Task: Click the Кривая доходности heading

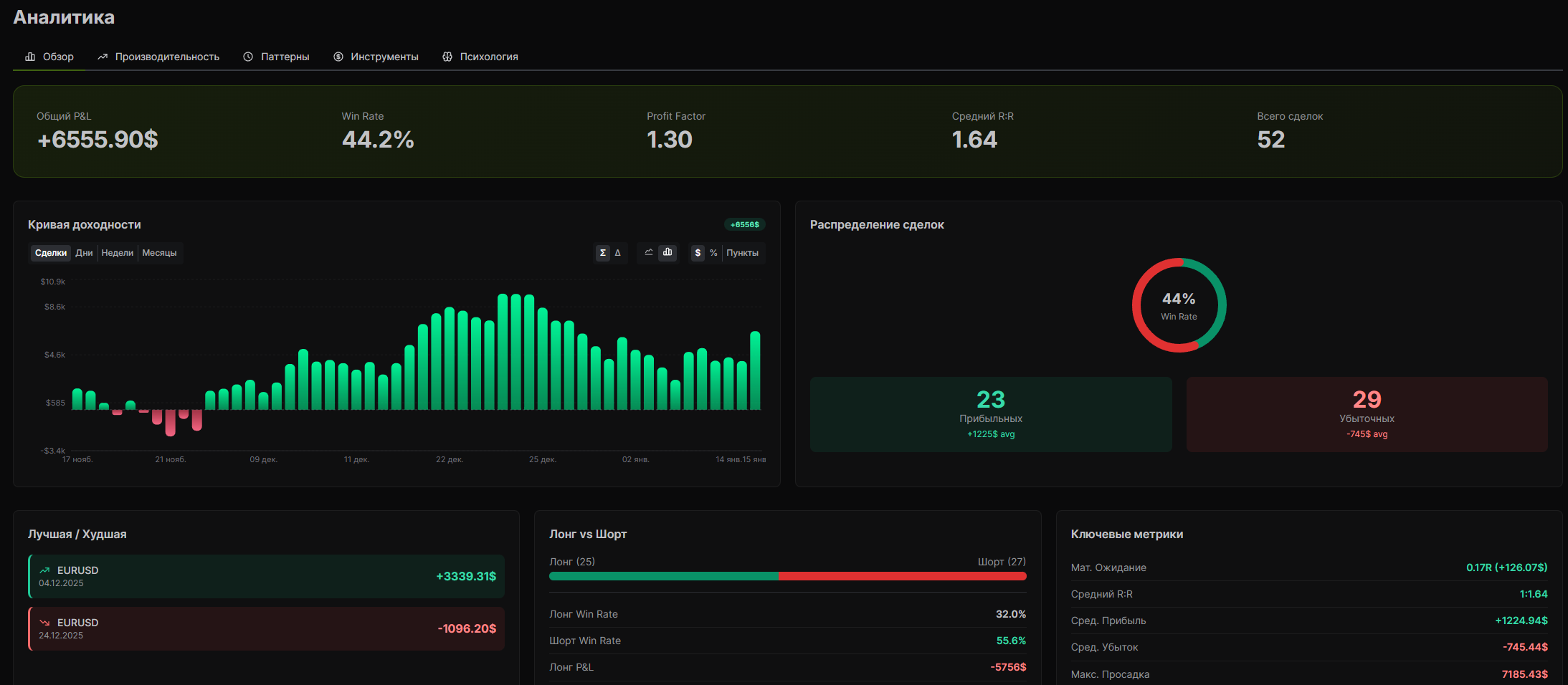Action: pyautogui.click(x=84, y=224)
